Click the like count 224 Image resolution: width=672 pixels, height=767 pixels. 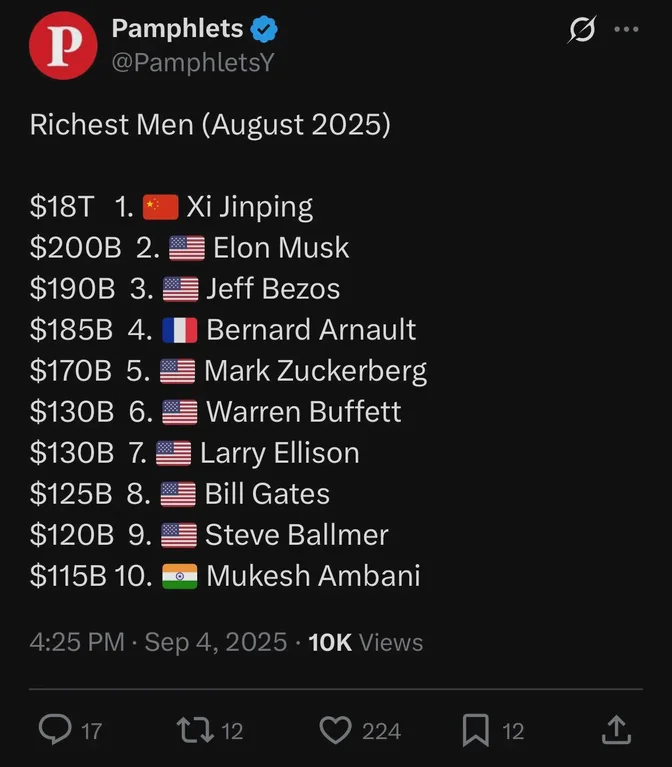pos(381,731)
